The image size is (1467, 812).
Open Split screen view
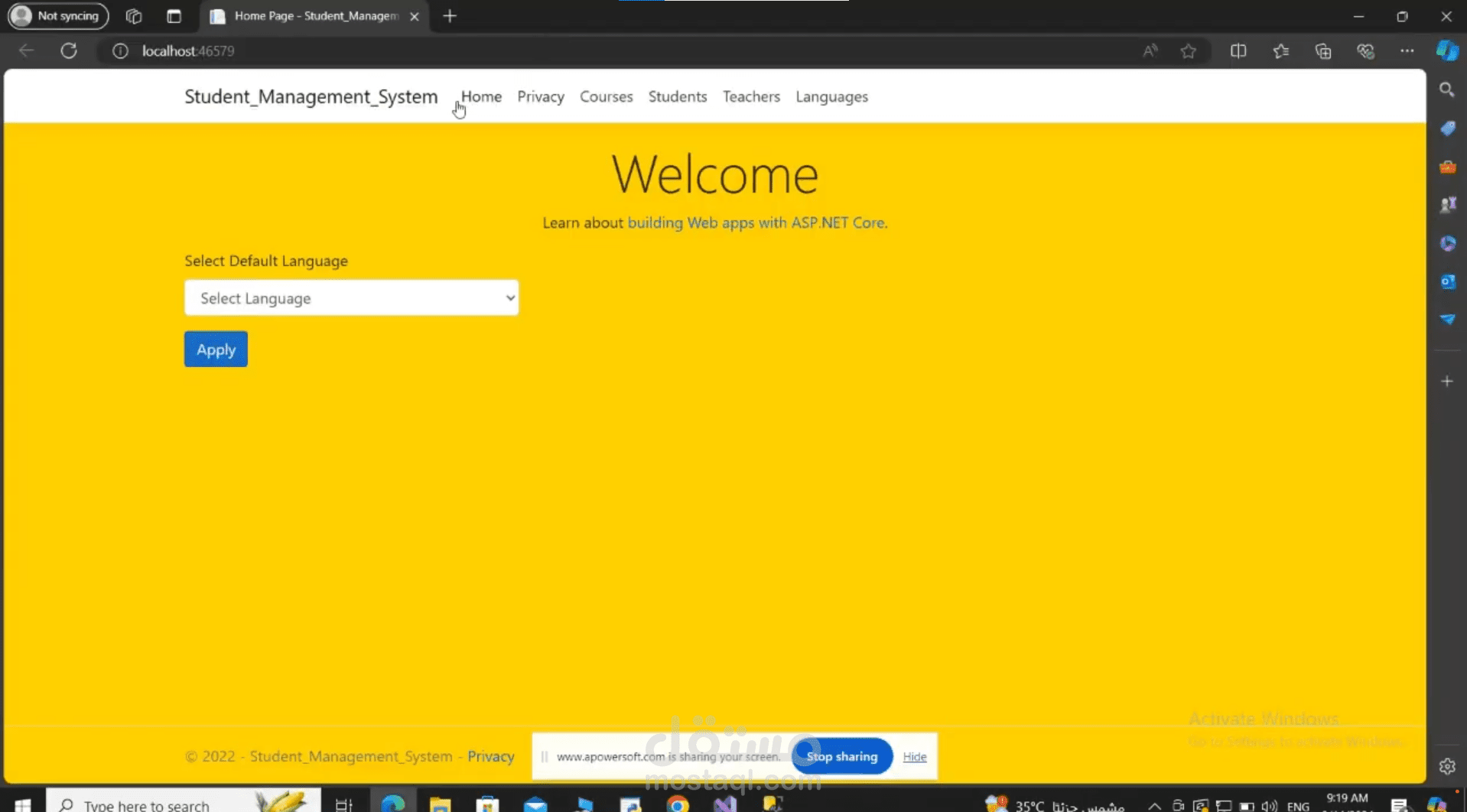(x=1238, y=50)
